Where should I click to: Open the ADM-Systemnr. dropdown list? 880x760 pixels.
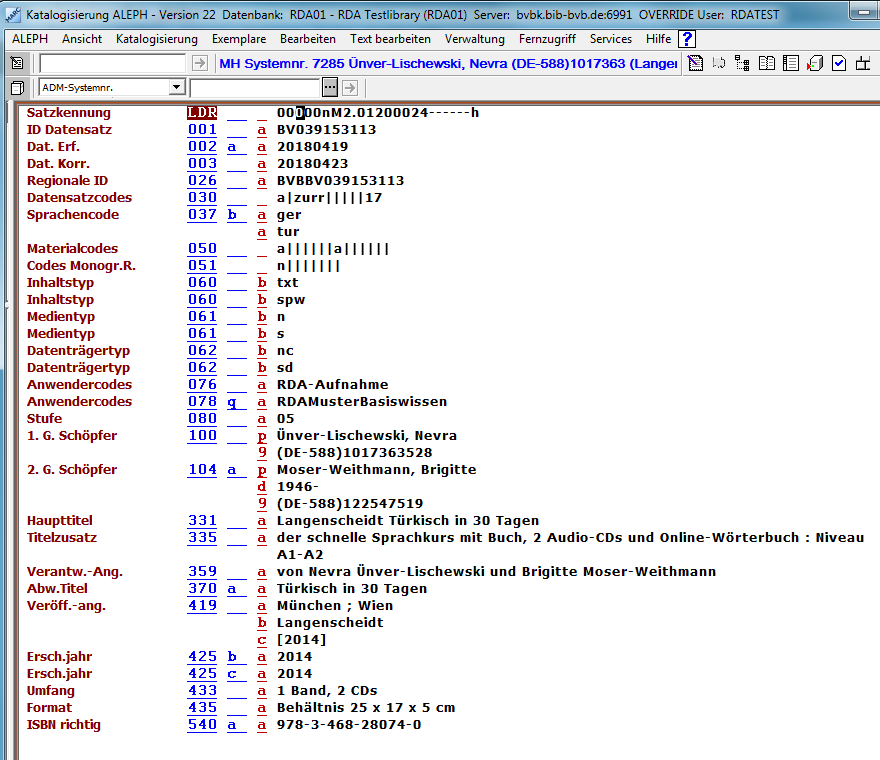click(177, 88)
